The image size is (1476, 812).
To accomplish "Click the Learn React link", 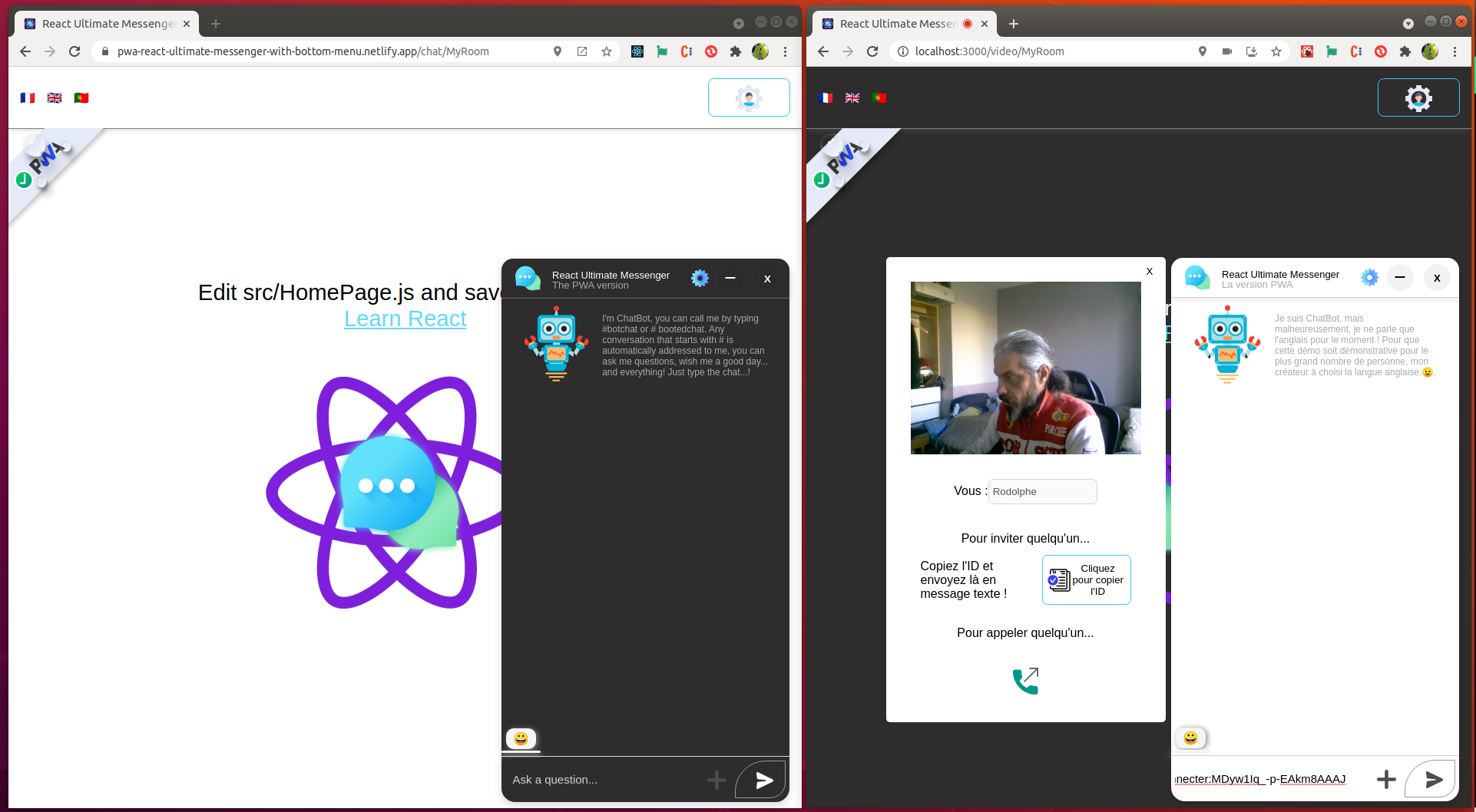I will (x=405, y=319).
